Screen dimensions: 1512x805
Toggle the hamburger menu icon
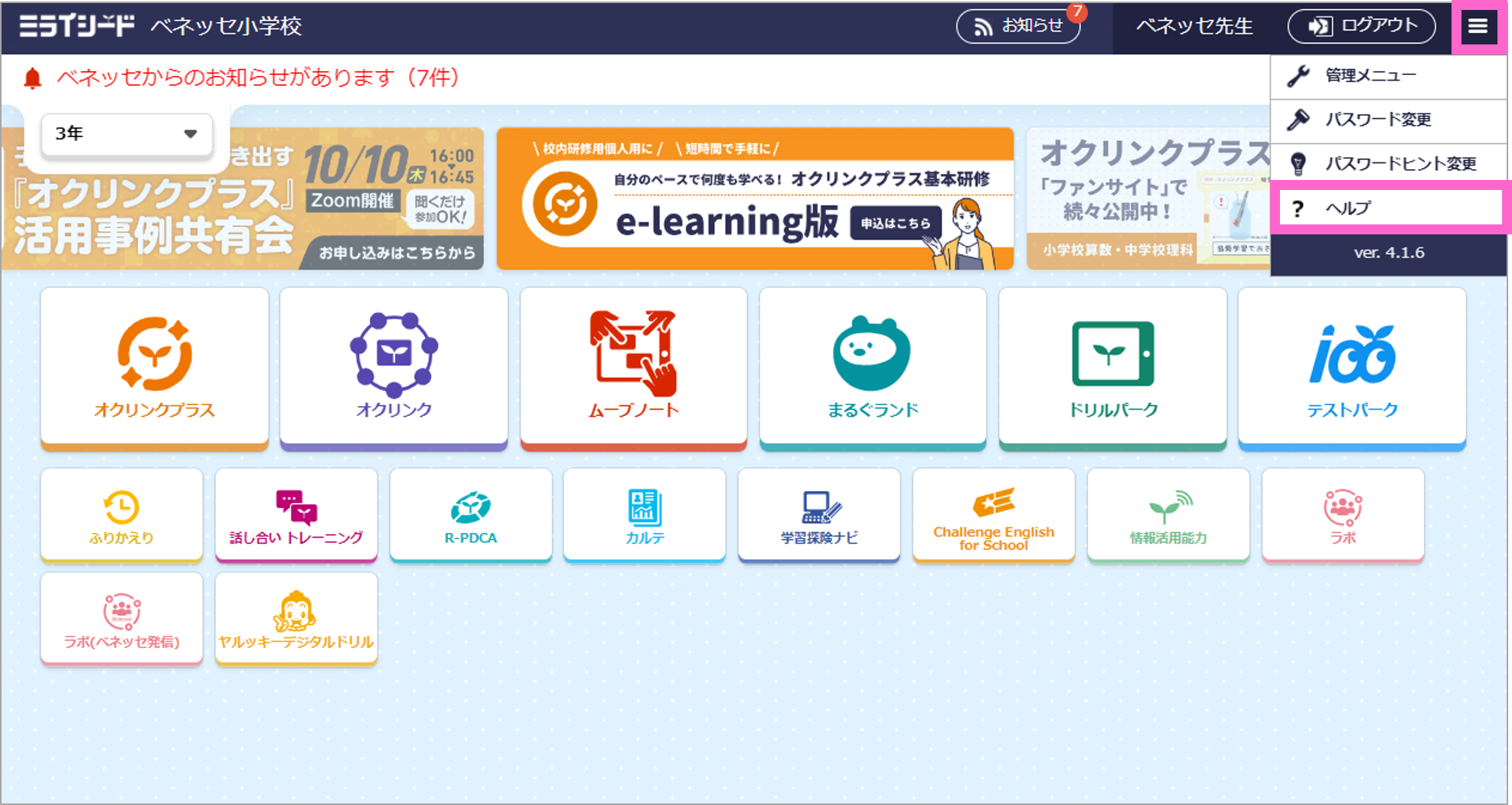tap(1478, 27)
